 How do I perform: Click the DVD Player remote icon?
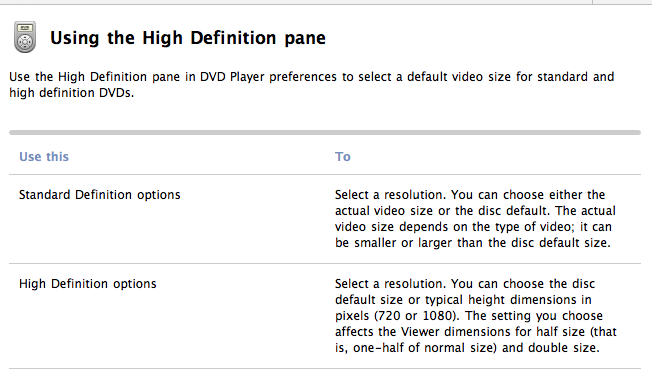click(x=25, y=37)
